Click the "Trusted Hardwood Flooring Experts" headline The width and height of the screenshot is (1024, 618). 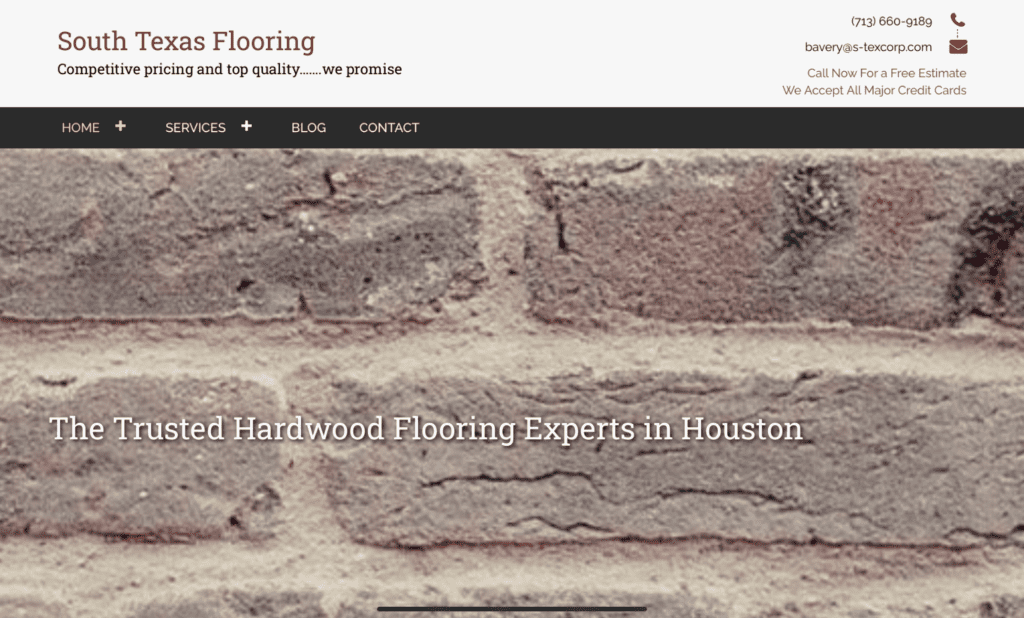pos(426,429)
